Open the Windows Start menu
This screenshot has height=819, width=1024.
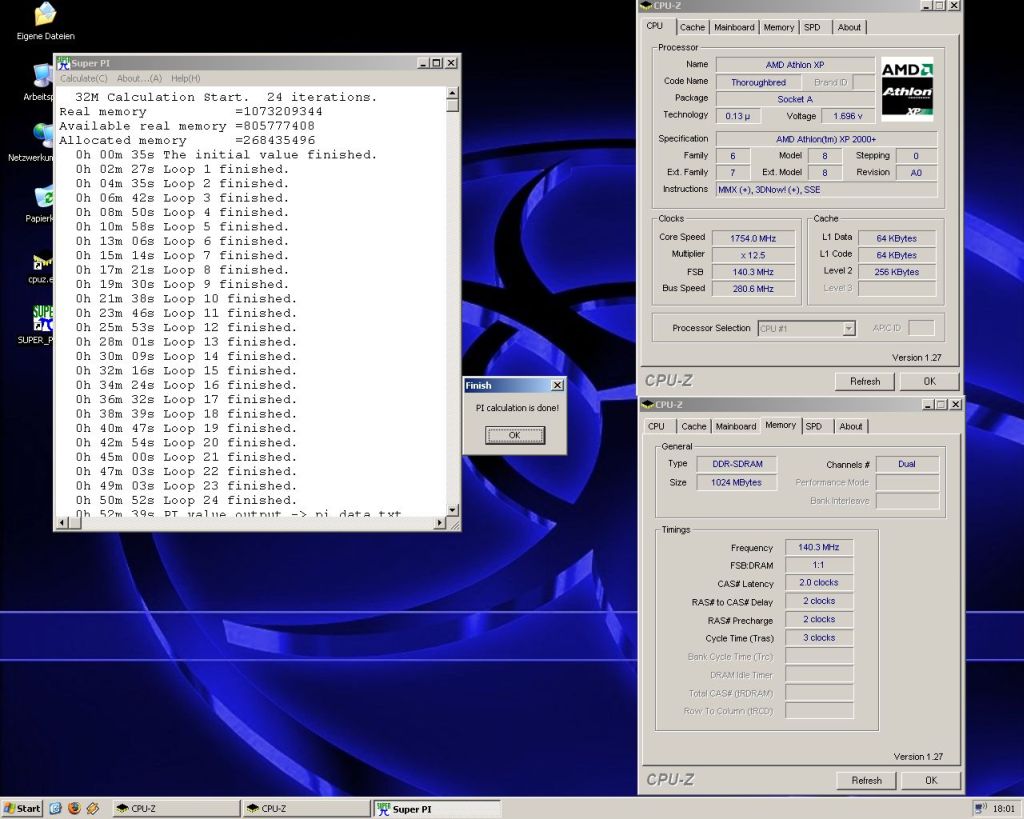pos(22,809)
